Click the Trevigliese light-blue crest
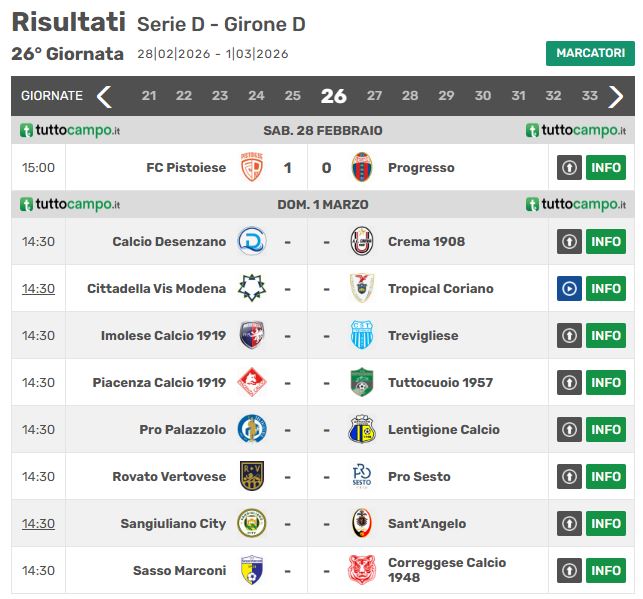 pyautogui.click(x=362, y=335)
